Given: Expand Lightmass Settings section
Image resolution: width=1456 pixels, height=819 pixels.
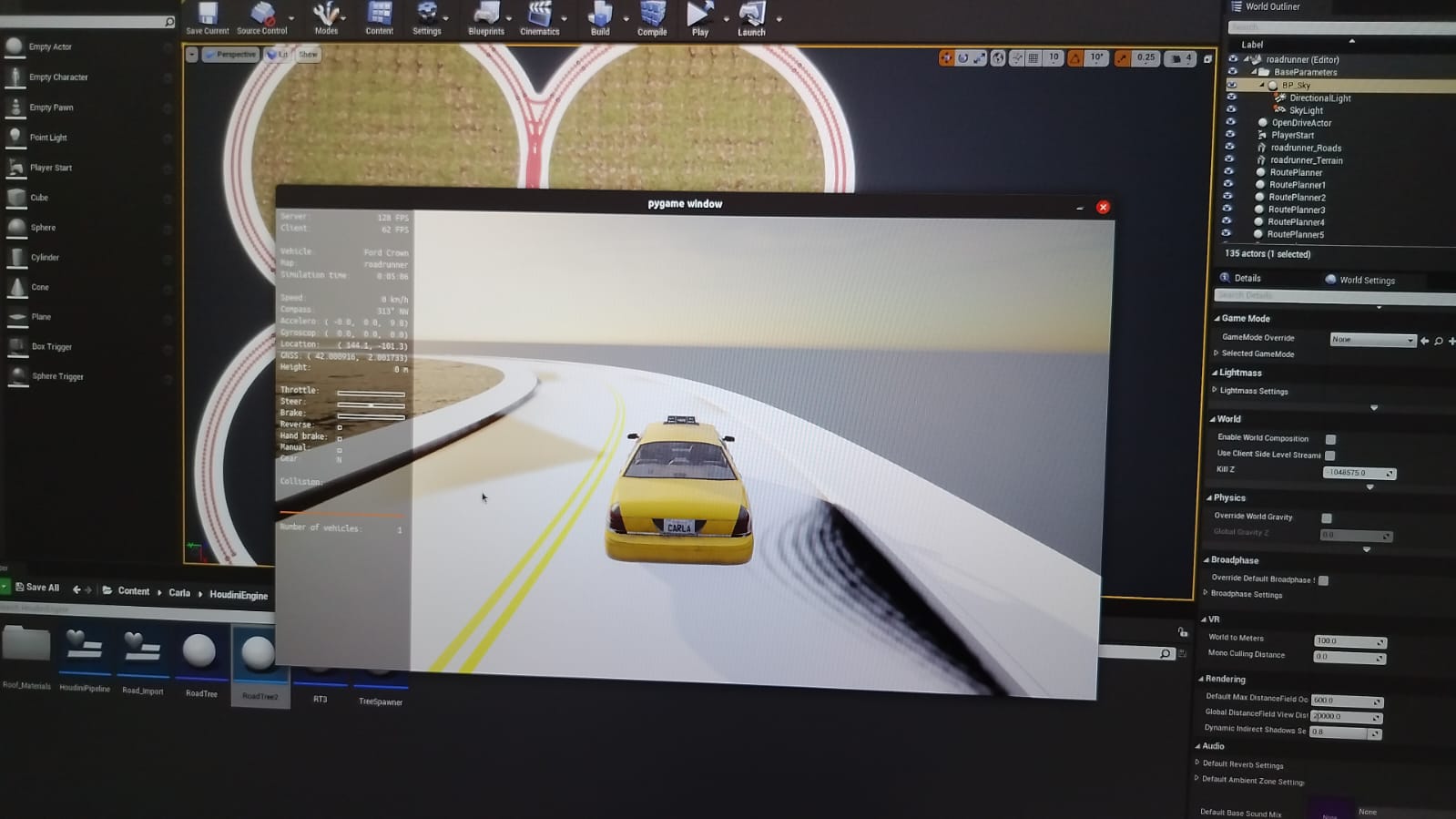Looking at the screenshot, I should click(1215, 390).
